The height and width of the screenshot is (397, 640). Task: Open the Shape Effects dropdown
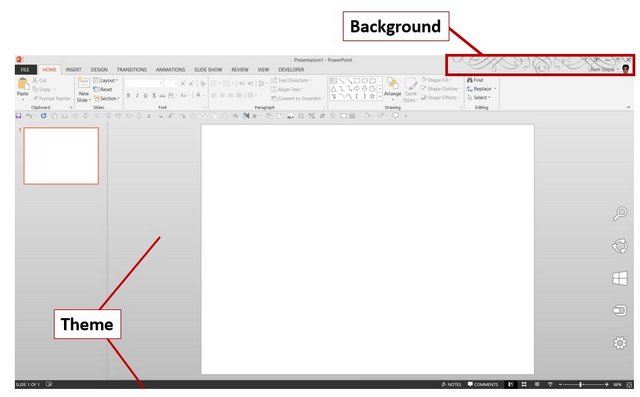(x=440, y=98)
